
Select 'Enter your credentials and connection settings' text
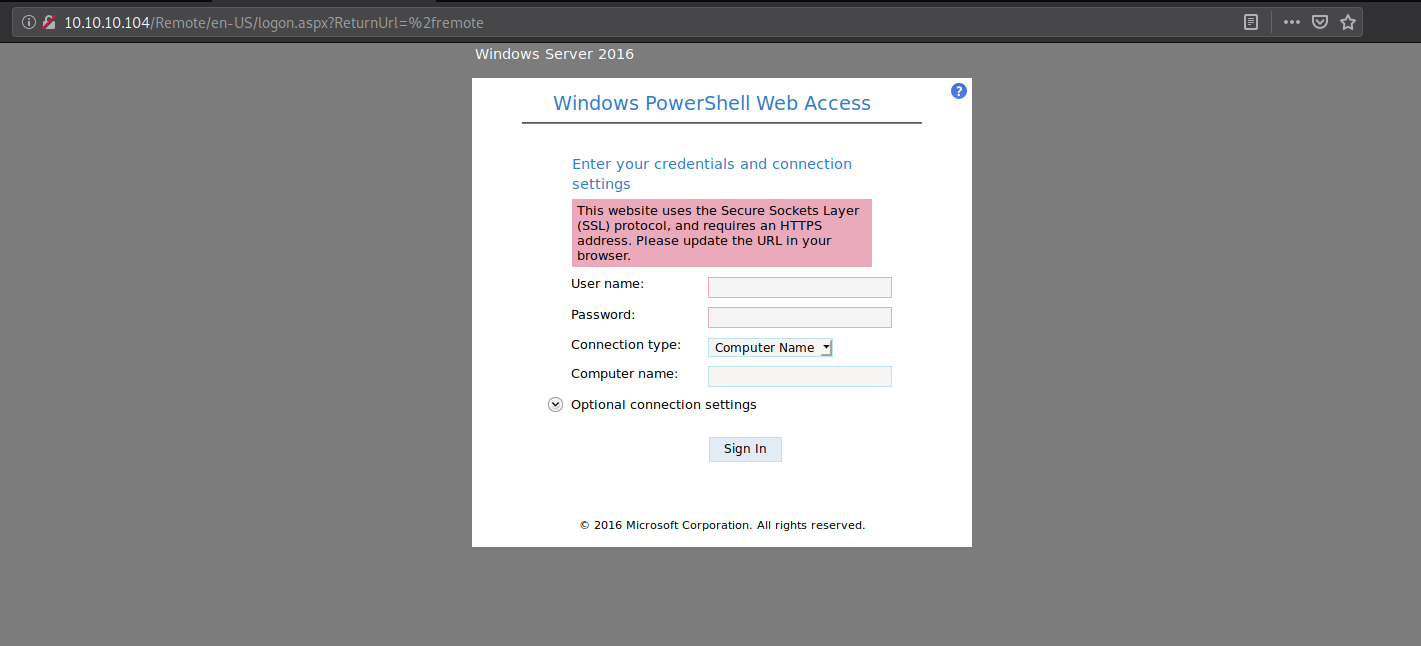(x=712, y=174)
